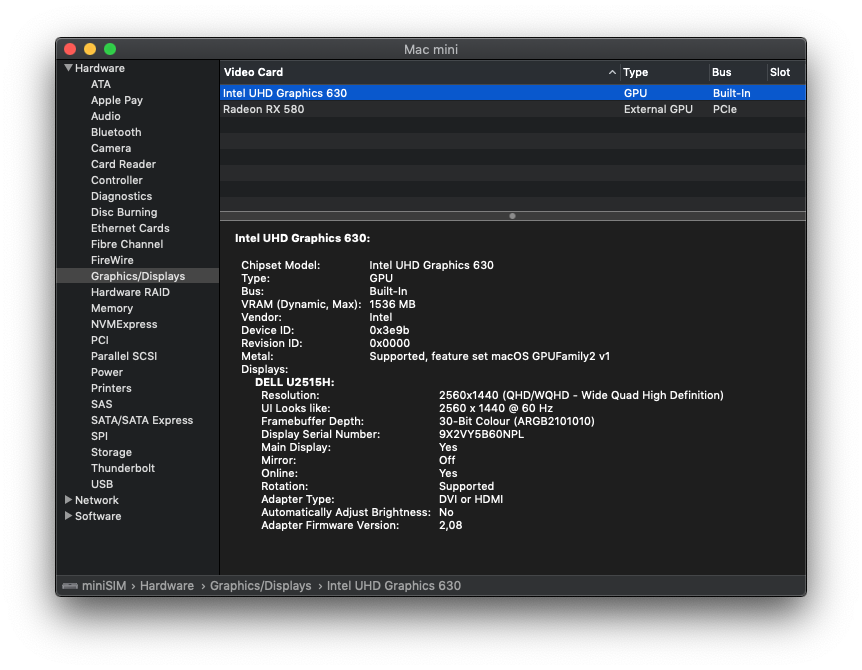Click Hardware in the path bar

point(167,586)
